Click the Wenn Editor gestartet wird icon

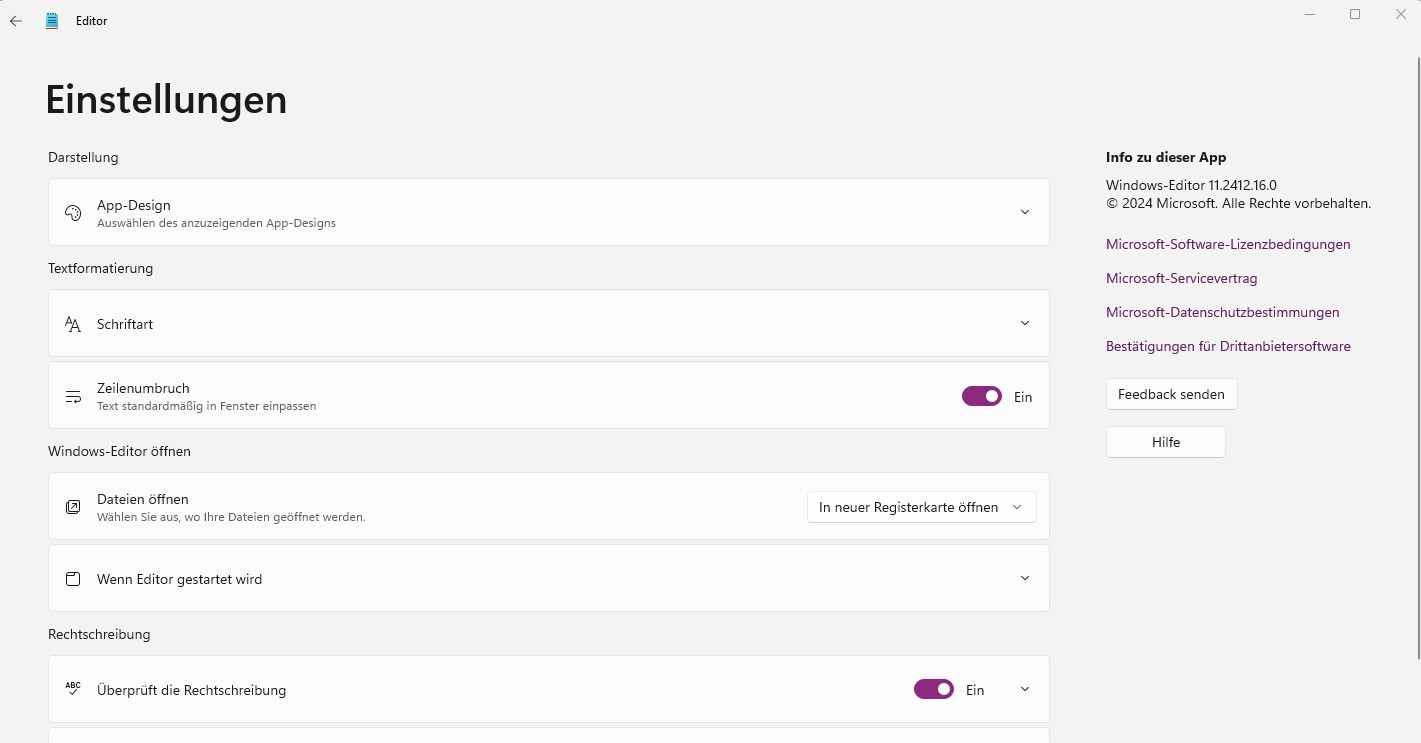[72, 579]
